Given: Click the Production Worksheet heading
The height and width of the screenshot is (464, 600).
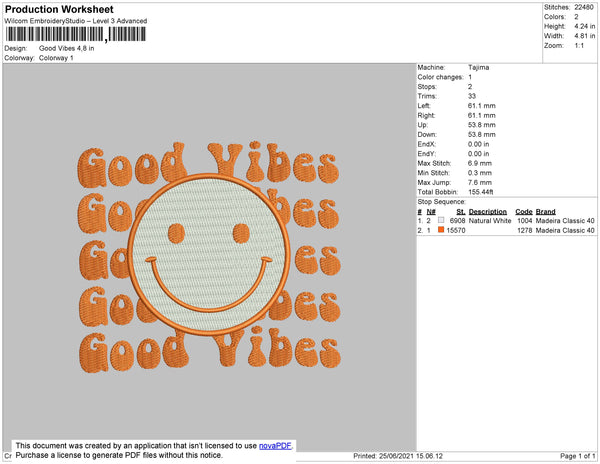Looking at the screenshot, I should coord(58,9).
